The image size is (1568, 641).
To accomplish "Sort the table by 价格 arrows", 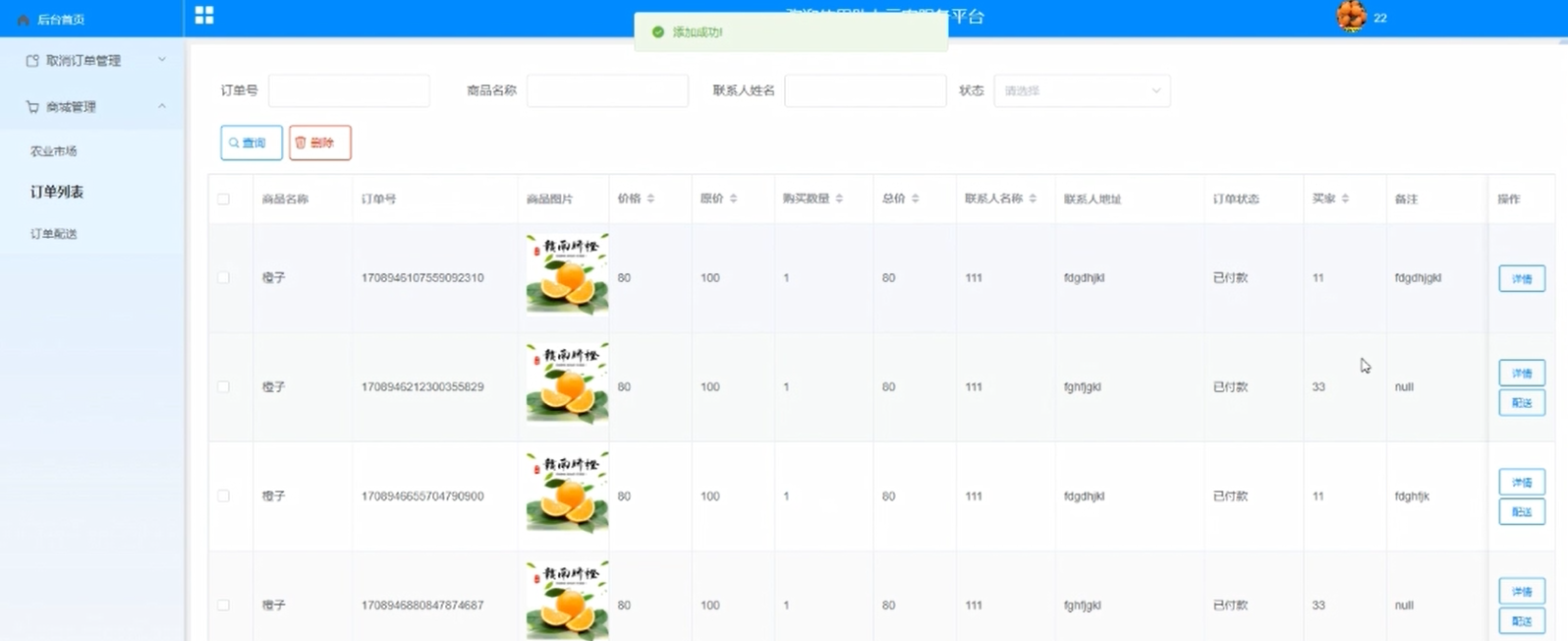I will [x=650, y=199].
